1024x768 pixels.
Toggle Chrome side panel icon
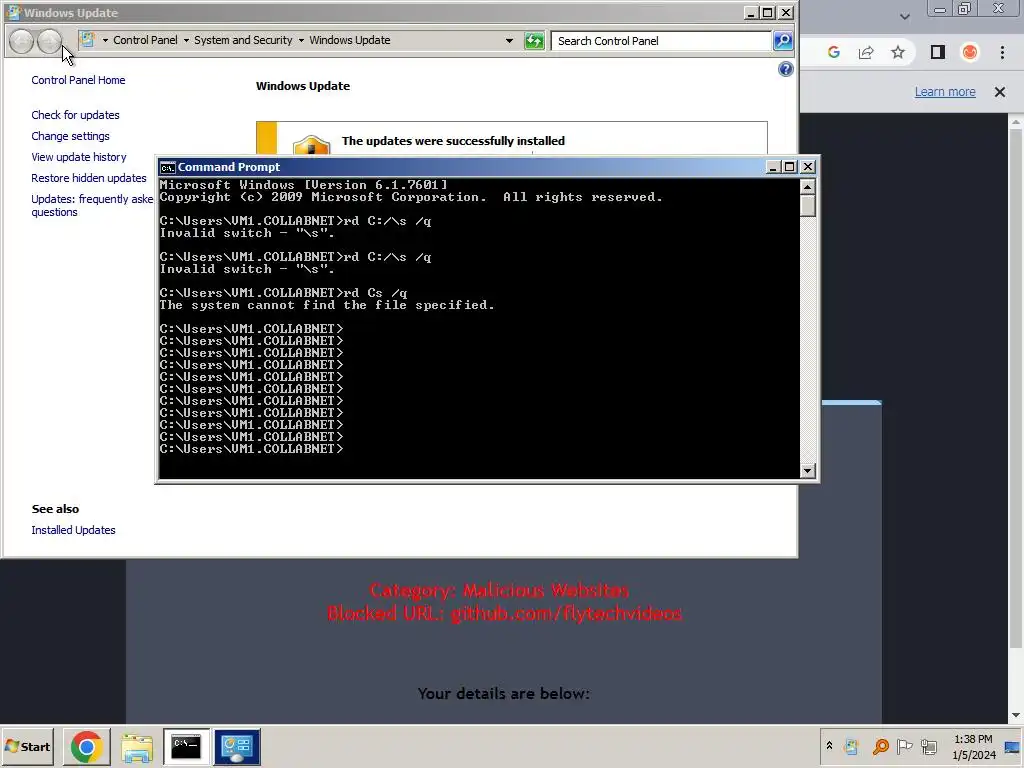point(938,52)
